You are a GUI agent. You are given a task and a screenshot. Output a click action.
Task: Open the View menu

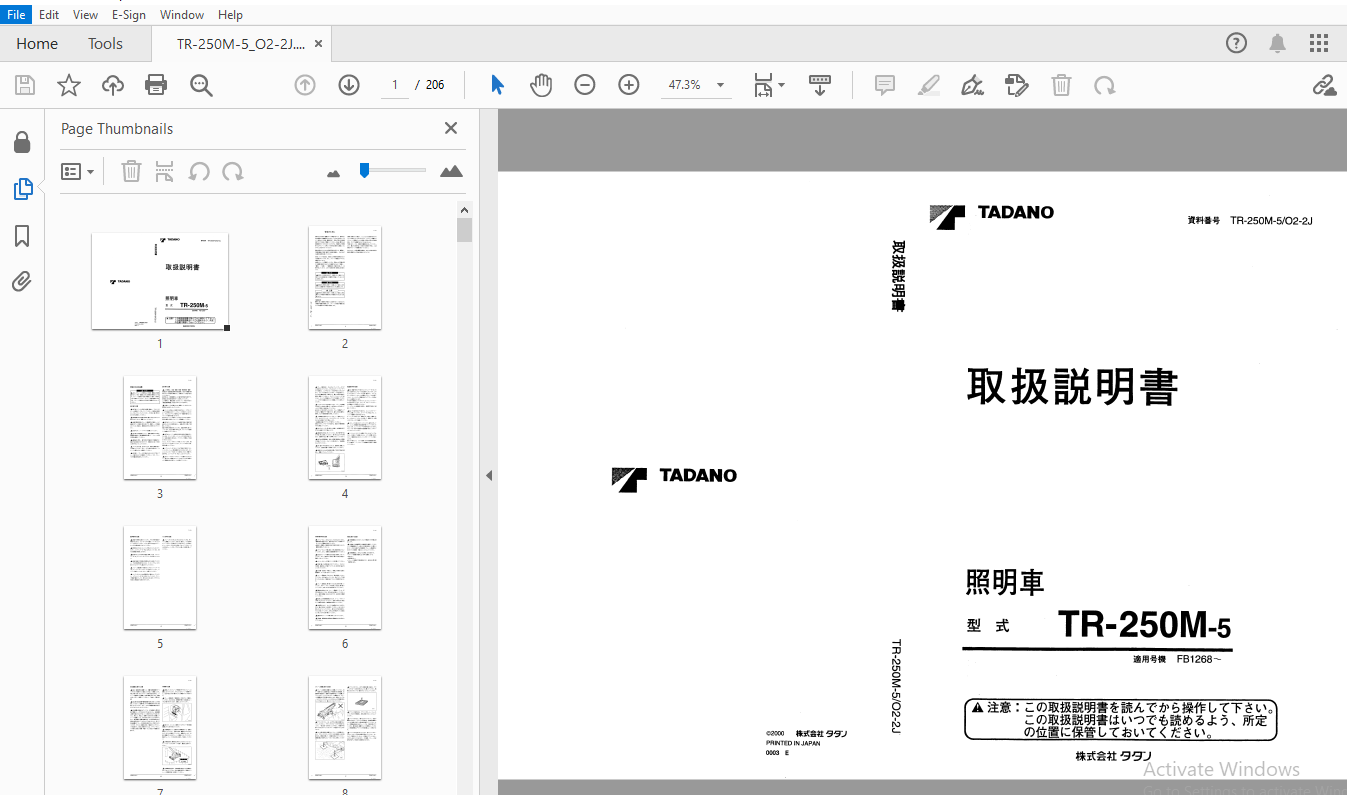(86, 15)
